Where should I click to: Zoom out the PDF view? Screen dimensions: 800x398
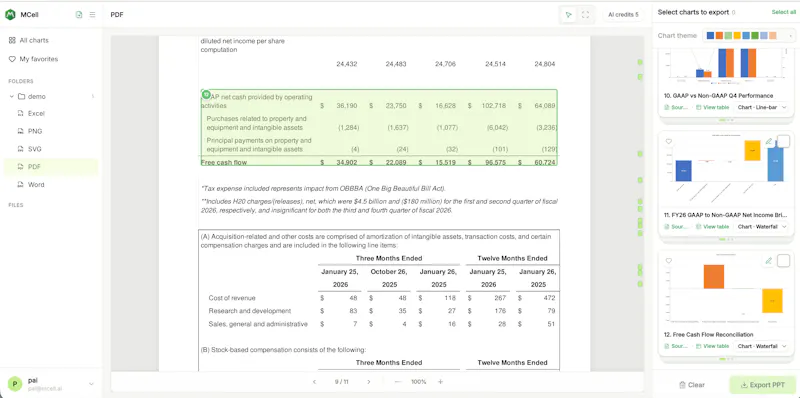[x=398, y=382]
